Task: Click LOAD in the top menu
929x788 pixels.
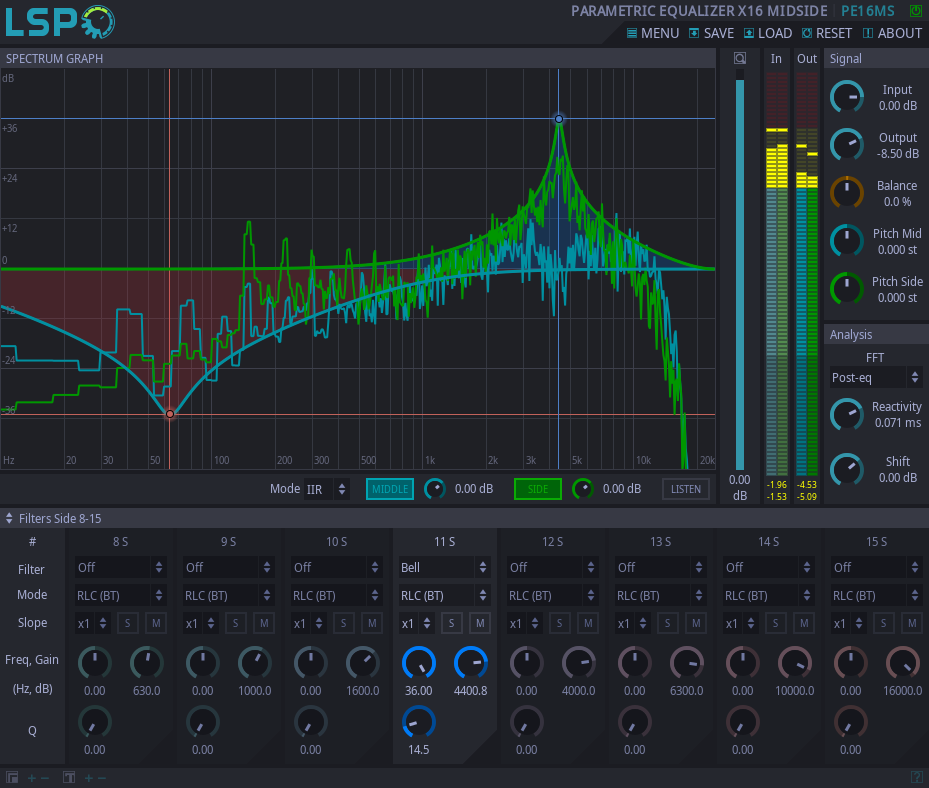Action: point(768,33)
